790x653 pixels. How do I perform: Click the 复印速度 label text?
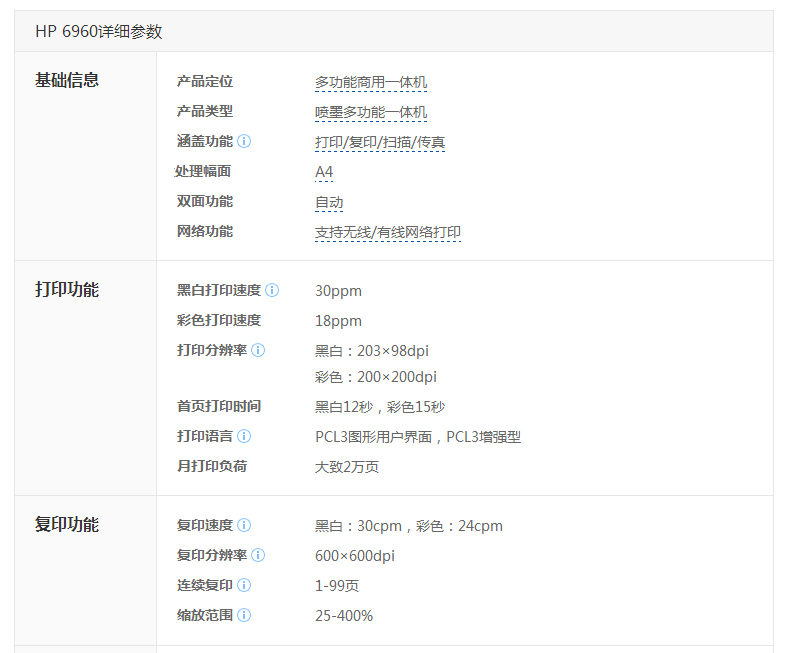(205, 525)
